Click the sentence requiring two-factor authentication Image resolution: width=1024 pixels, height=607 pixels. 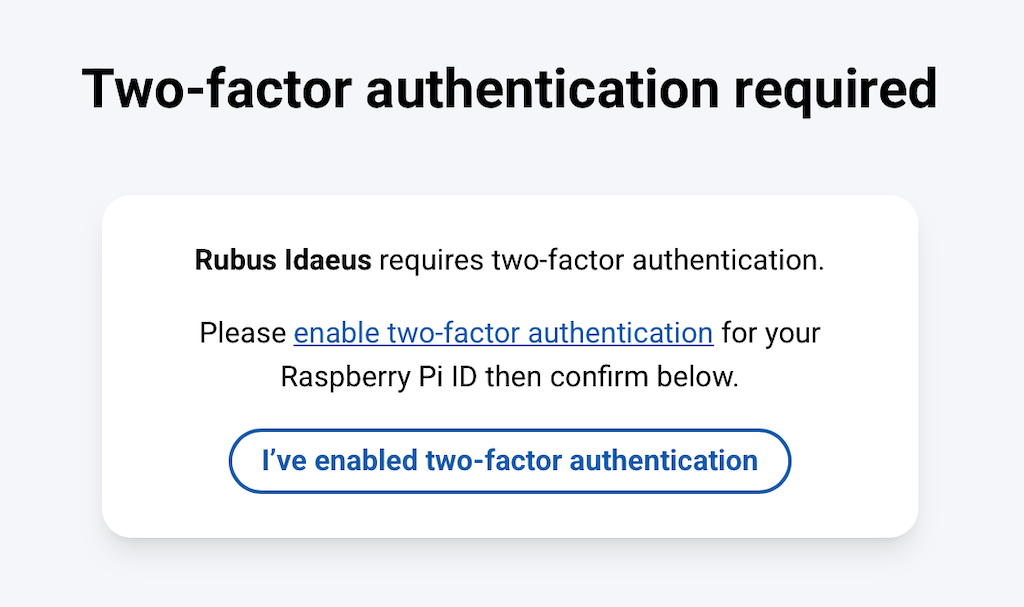tap(510, 260)
